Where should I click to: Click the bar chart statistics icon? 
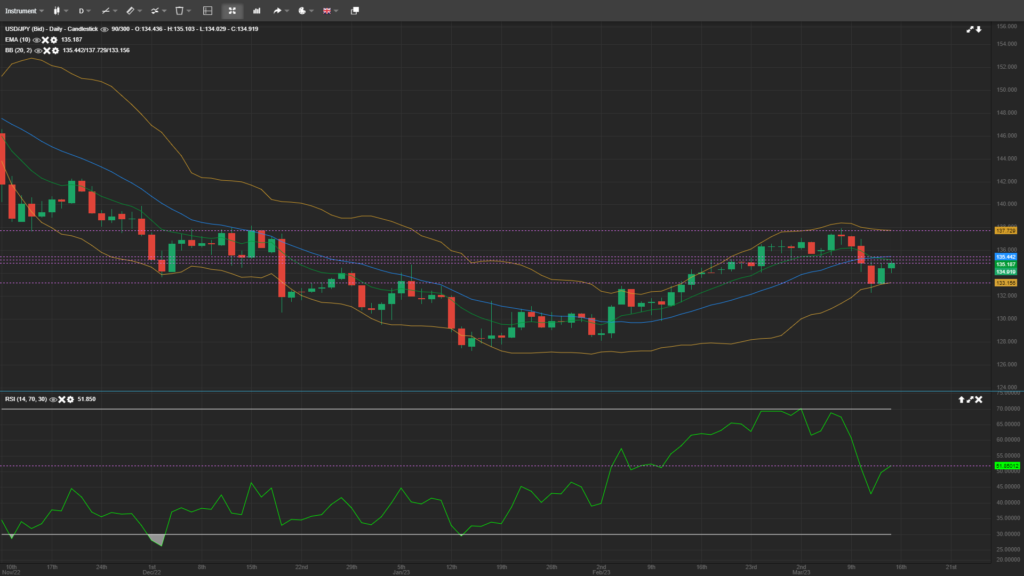pyautogui.click(x=258, y=10)
